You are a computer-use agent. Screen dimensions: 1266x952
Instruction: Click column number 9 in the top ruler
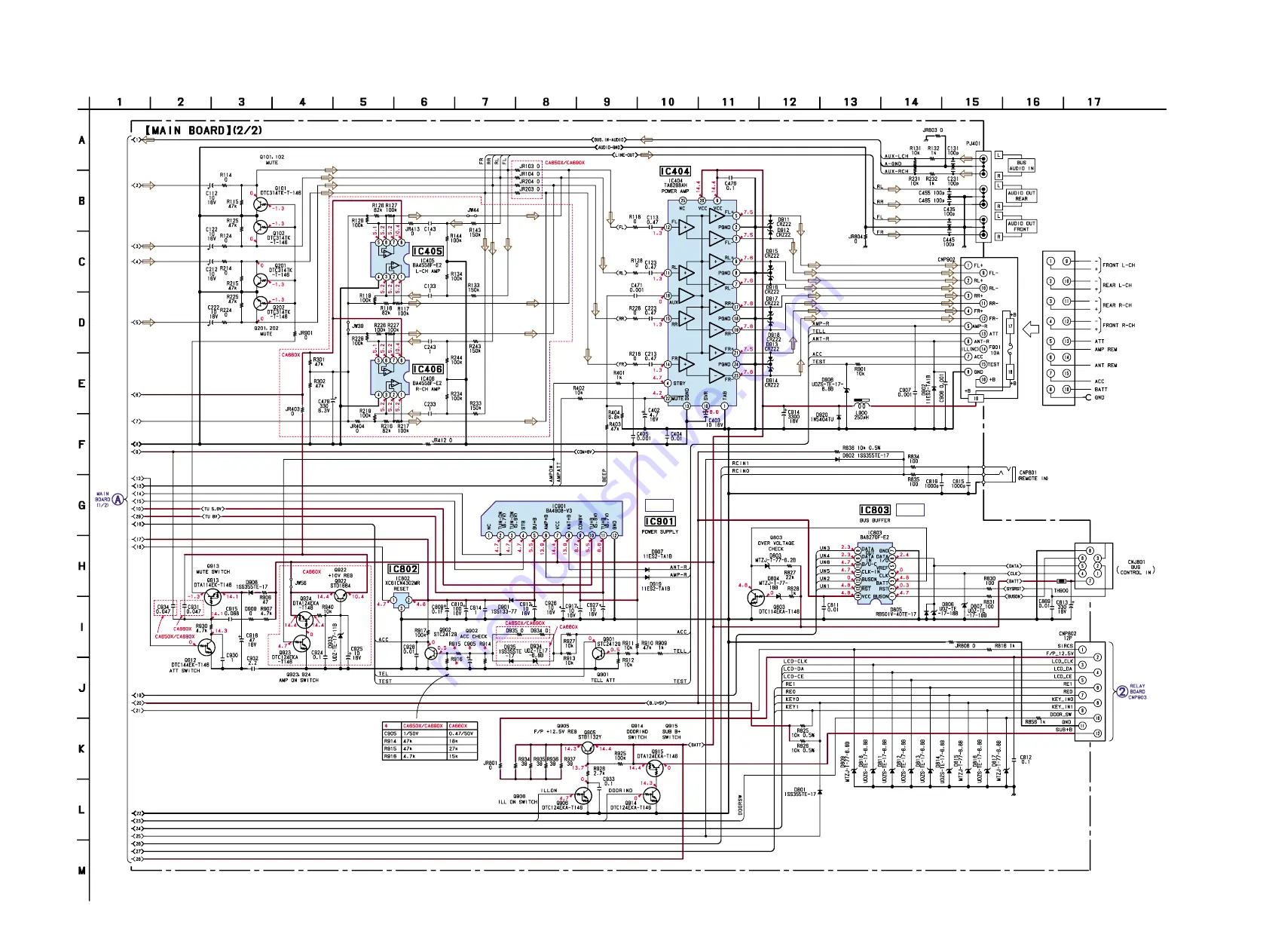coord(607,102)
